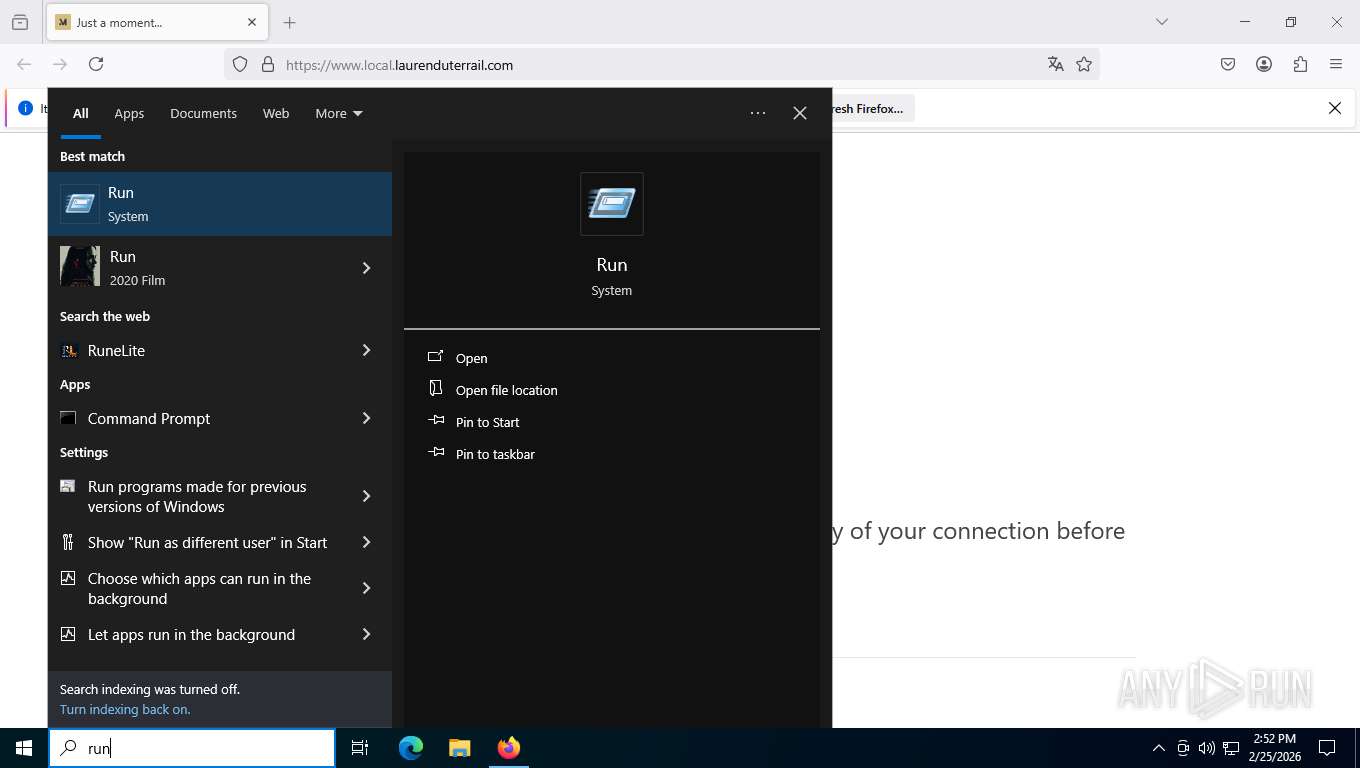Image resolution: width=1360 pixels, height=768 pixels.
Task: Expand chevron for Run as different user setting
Action: pos(366,542)
